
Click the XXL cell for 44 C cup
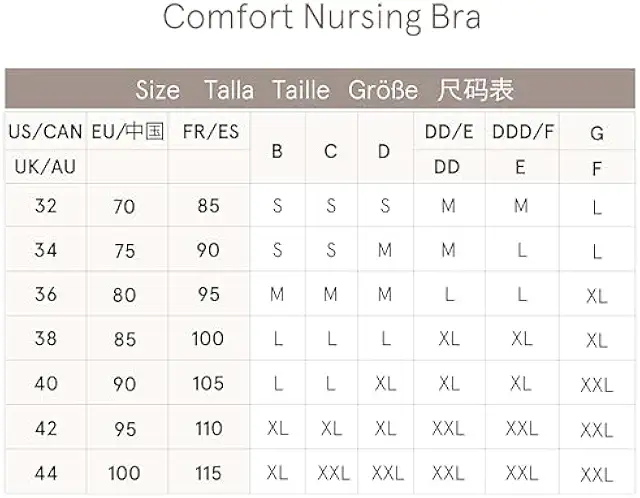click(332, 472)
